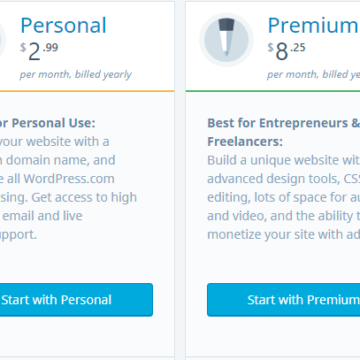360x360 pixels.
Task: Click the advanced design tools description line
Action: click(283, 179)
